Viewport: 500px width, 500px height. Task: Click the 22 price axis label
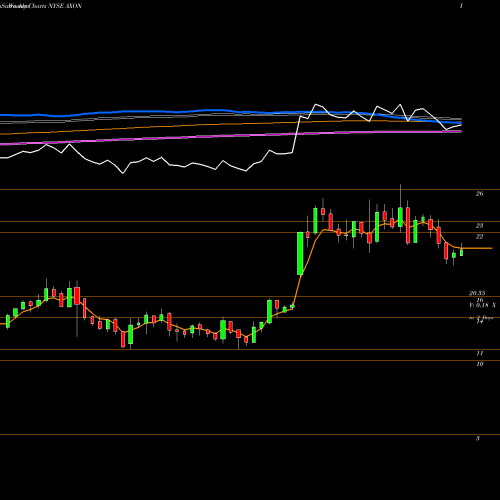pyautogui.click(x=479, y=237)
